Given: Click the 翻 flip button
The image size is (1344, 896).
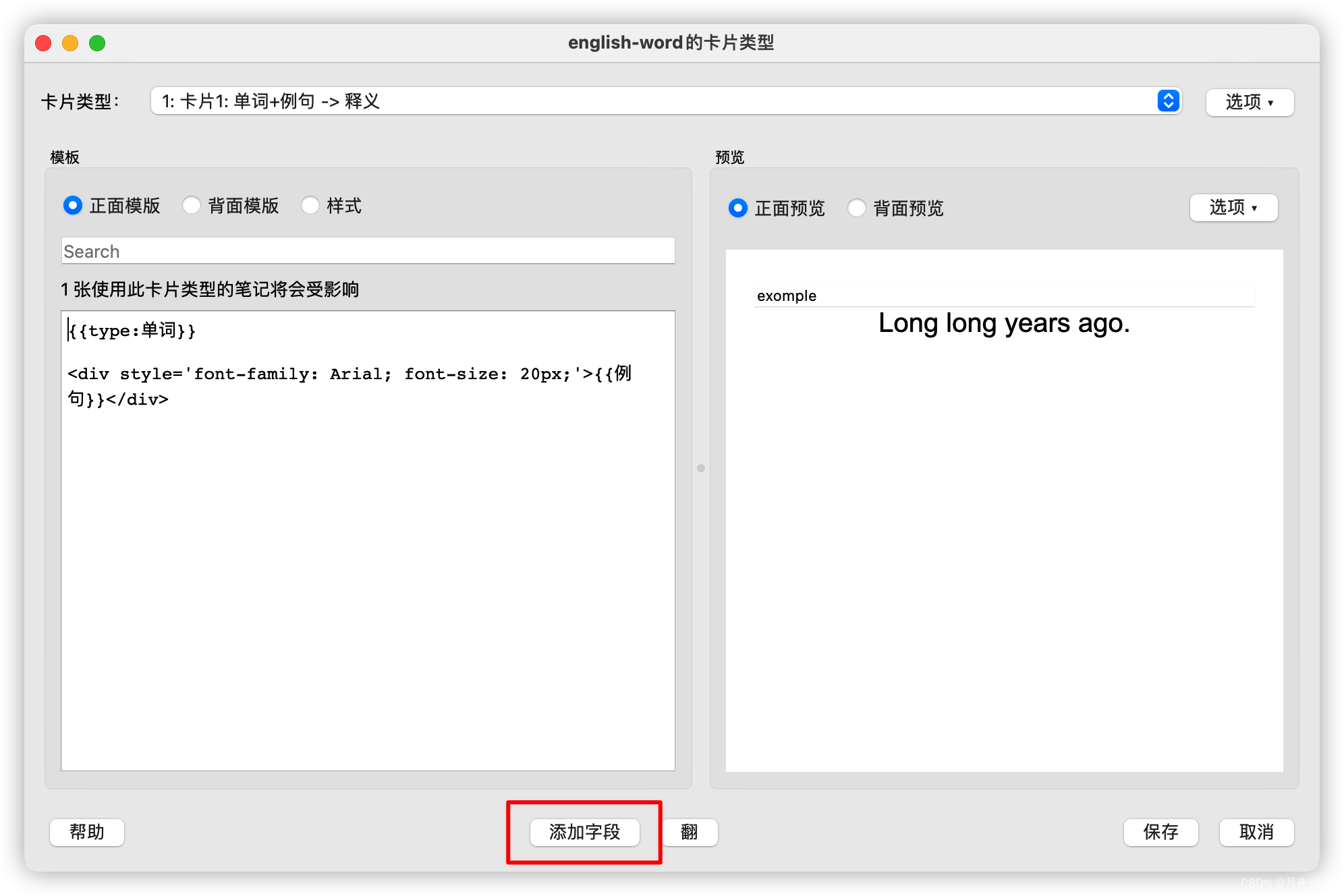Looking at the screenshot, I should click(690, 832).
